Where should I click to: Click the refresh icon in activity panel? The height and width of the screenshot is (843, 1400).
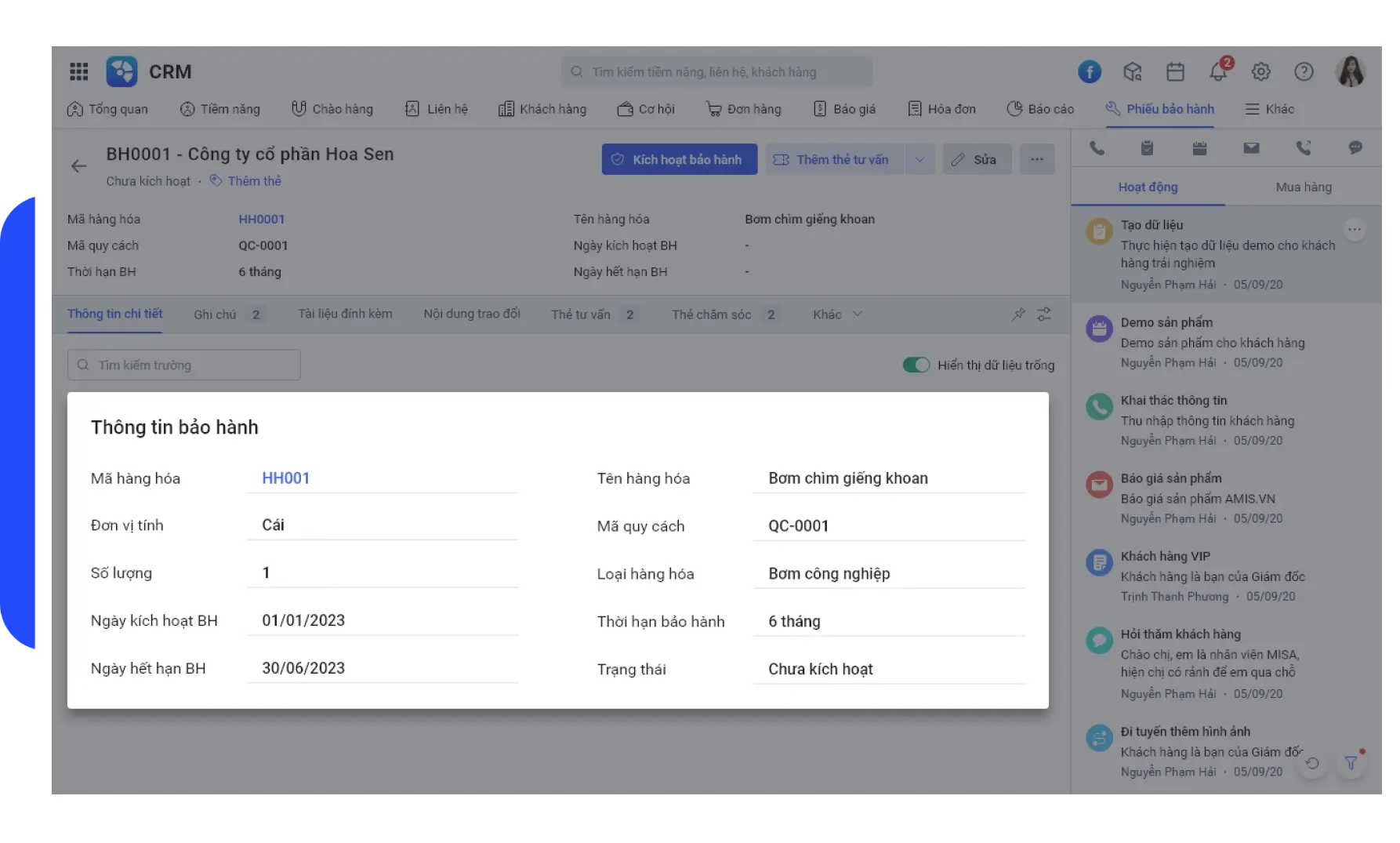pyautogui.click(x=1312, y=762)
